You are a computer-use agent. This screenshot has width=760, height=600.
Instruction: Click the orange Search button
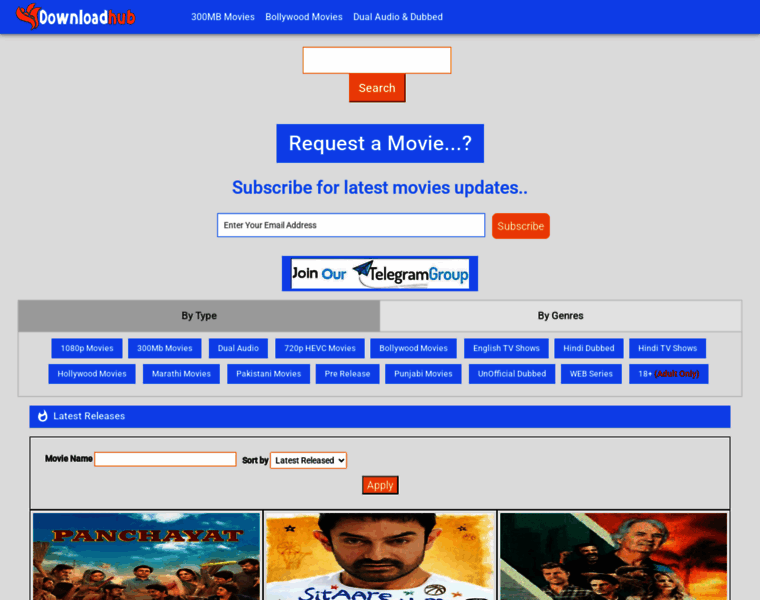[377, 88]
